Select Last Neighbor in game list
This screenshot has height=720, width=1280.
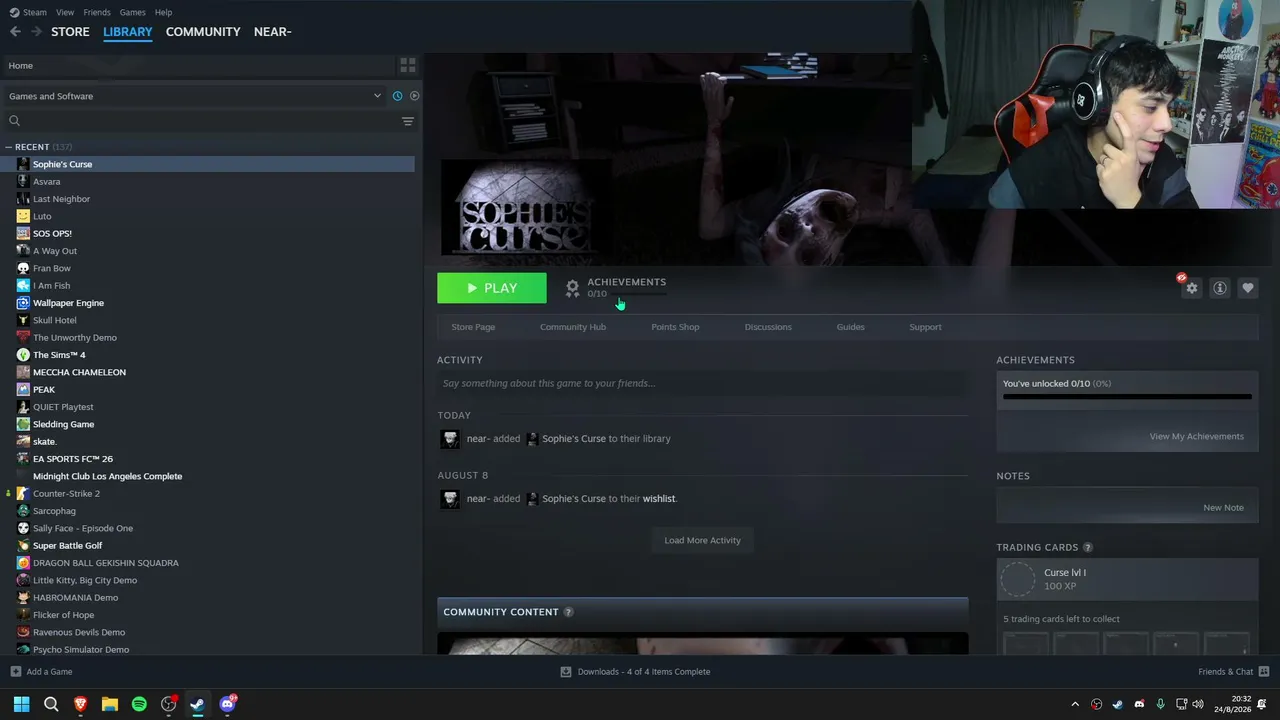[x=61, y=199]
